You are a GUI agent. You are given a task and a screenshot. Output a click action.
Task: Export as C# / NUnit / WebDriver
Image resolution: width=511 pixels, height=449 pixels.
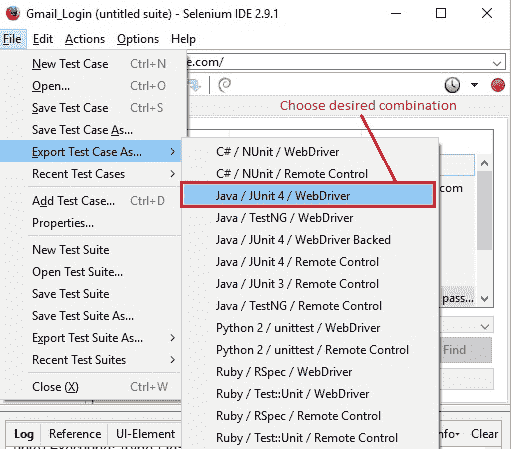pyautogui.click(x=310, y=152)
